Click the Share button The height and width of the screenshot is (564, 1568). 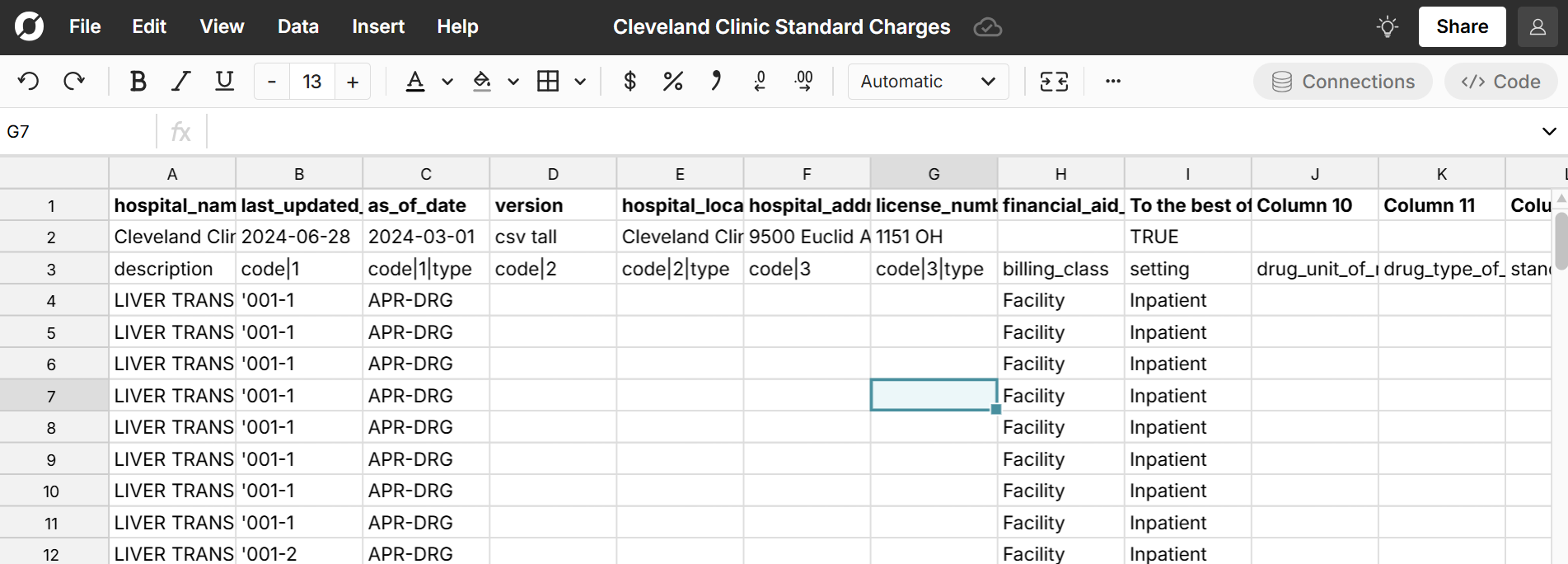click(x=1462, y=26)
